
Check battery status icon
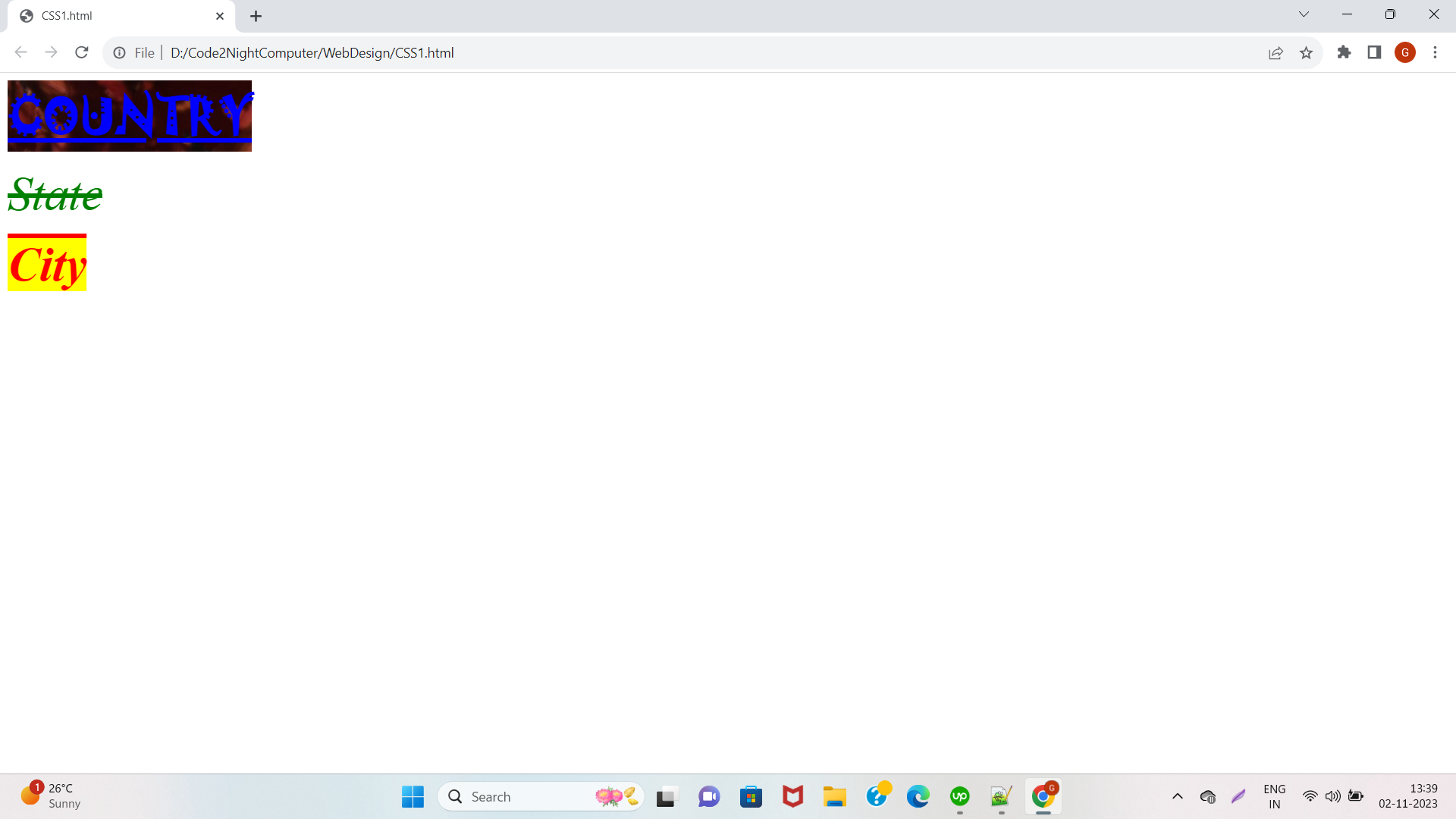[x=1356, y=796]
